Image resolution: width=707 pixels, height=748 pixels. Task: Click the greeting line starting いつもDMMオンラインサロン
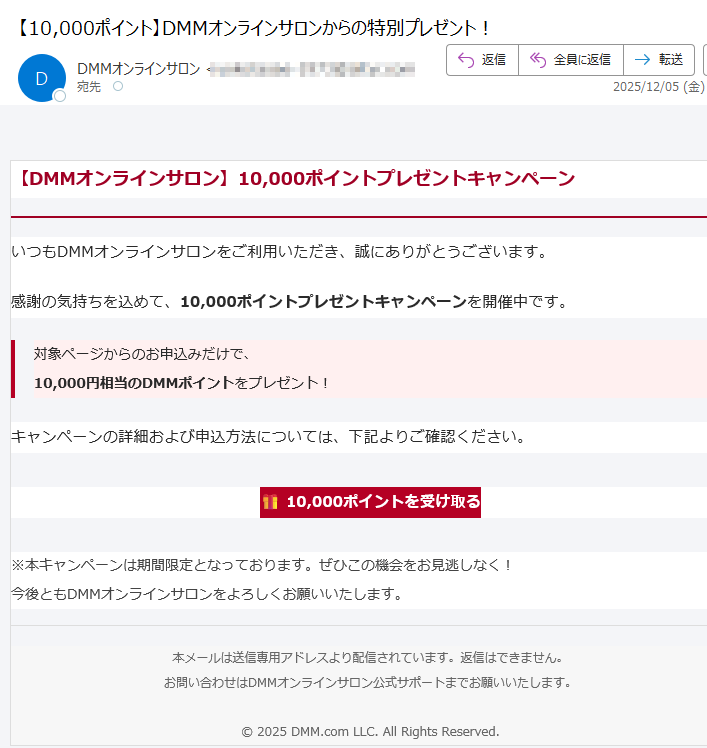pos(279,251)
